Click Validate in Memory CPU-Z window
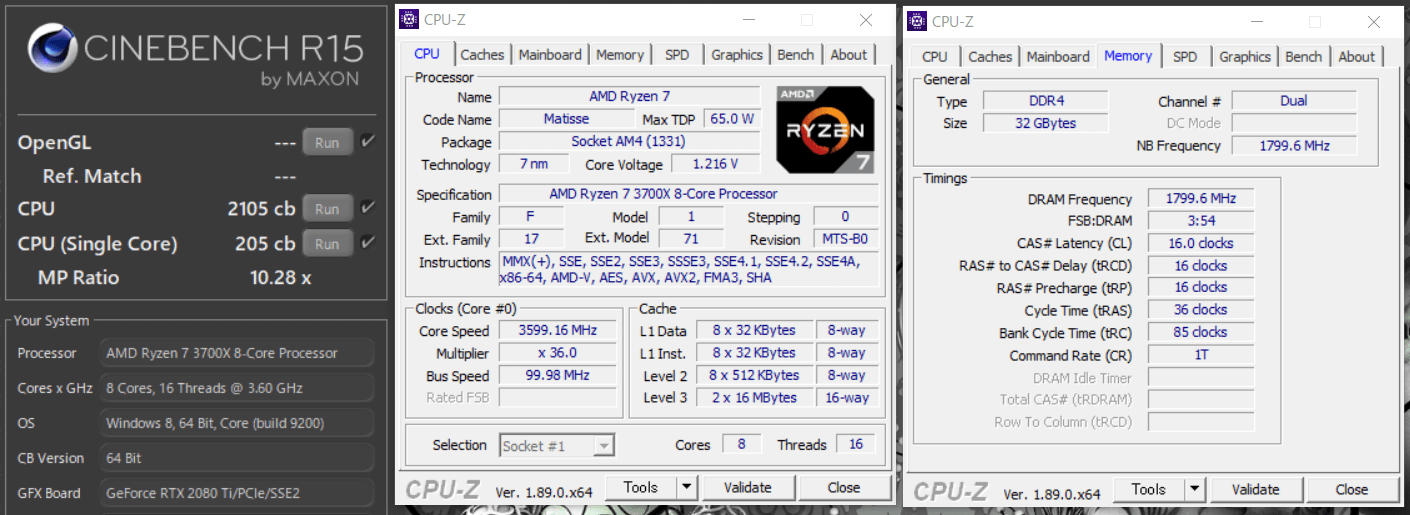 click(1256, 490)
